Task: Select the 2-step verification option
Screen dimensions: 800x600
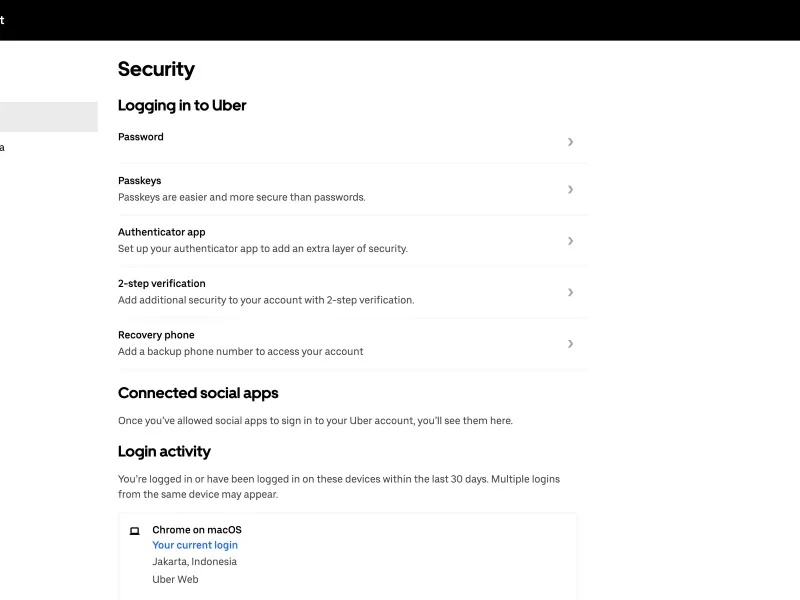Action: coord(353,292)
